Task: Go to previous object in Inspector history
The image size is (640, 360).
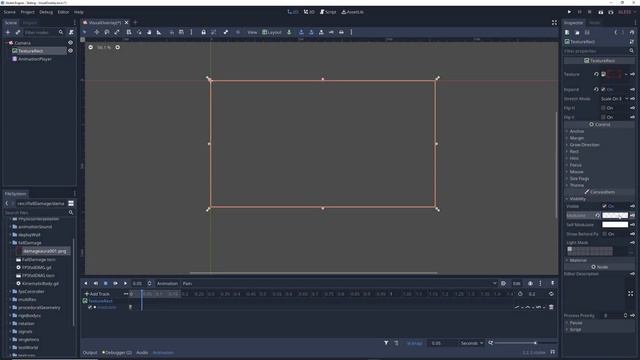Action: click(616, 32)
